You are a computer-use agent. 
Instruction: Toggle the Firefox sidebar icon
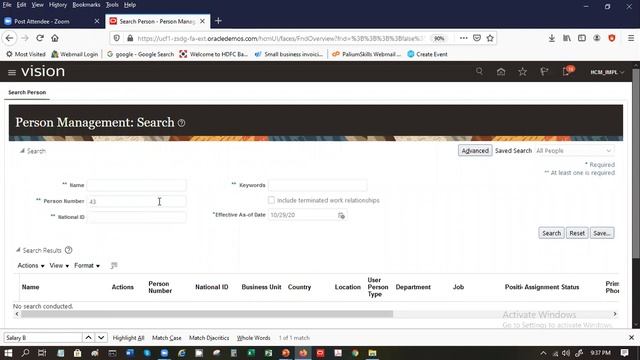[582, 38]
